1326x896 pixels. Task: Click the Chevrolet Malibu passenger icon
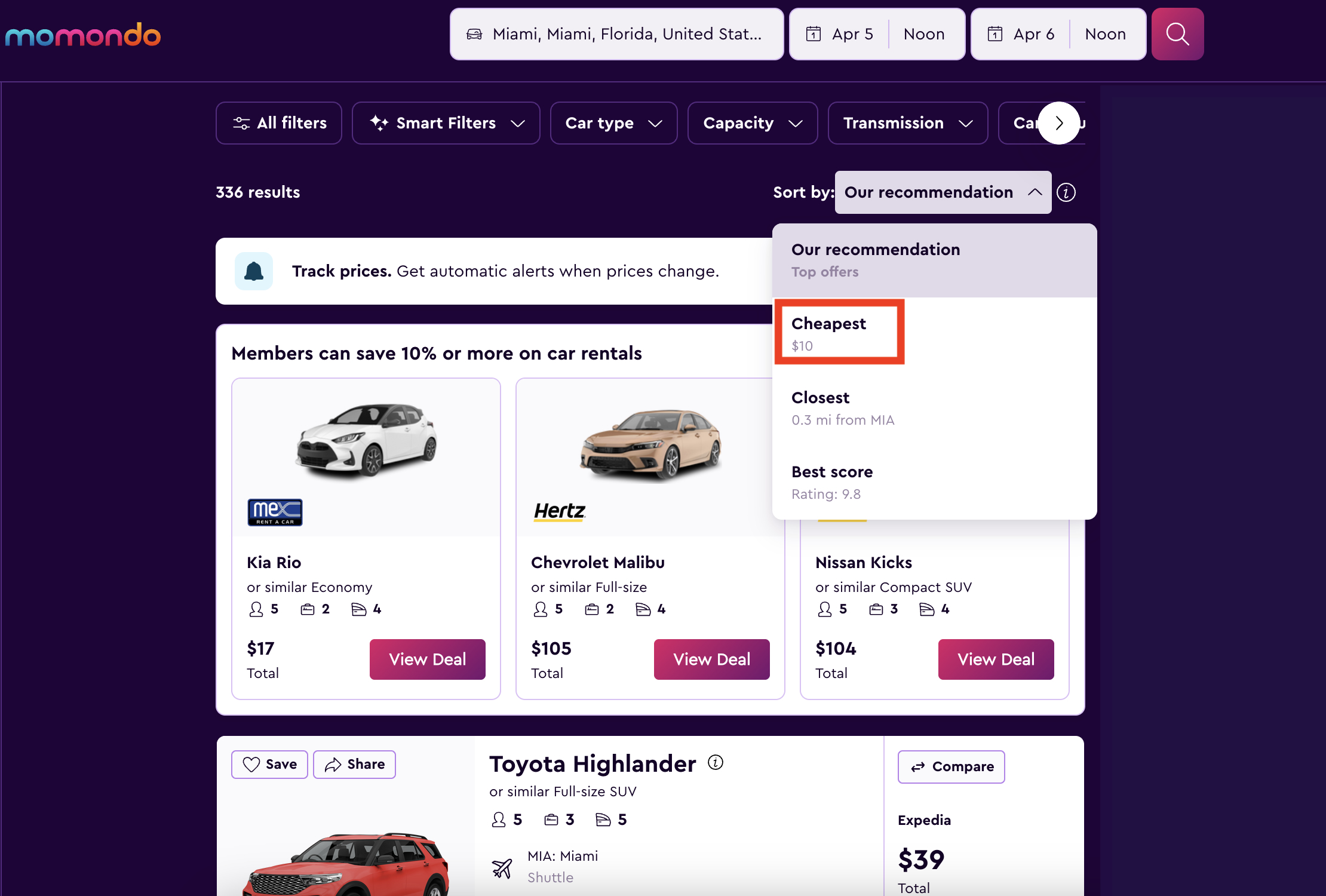point(540,609)
